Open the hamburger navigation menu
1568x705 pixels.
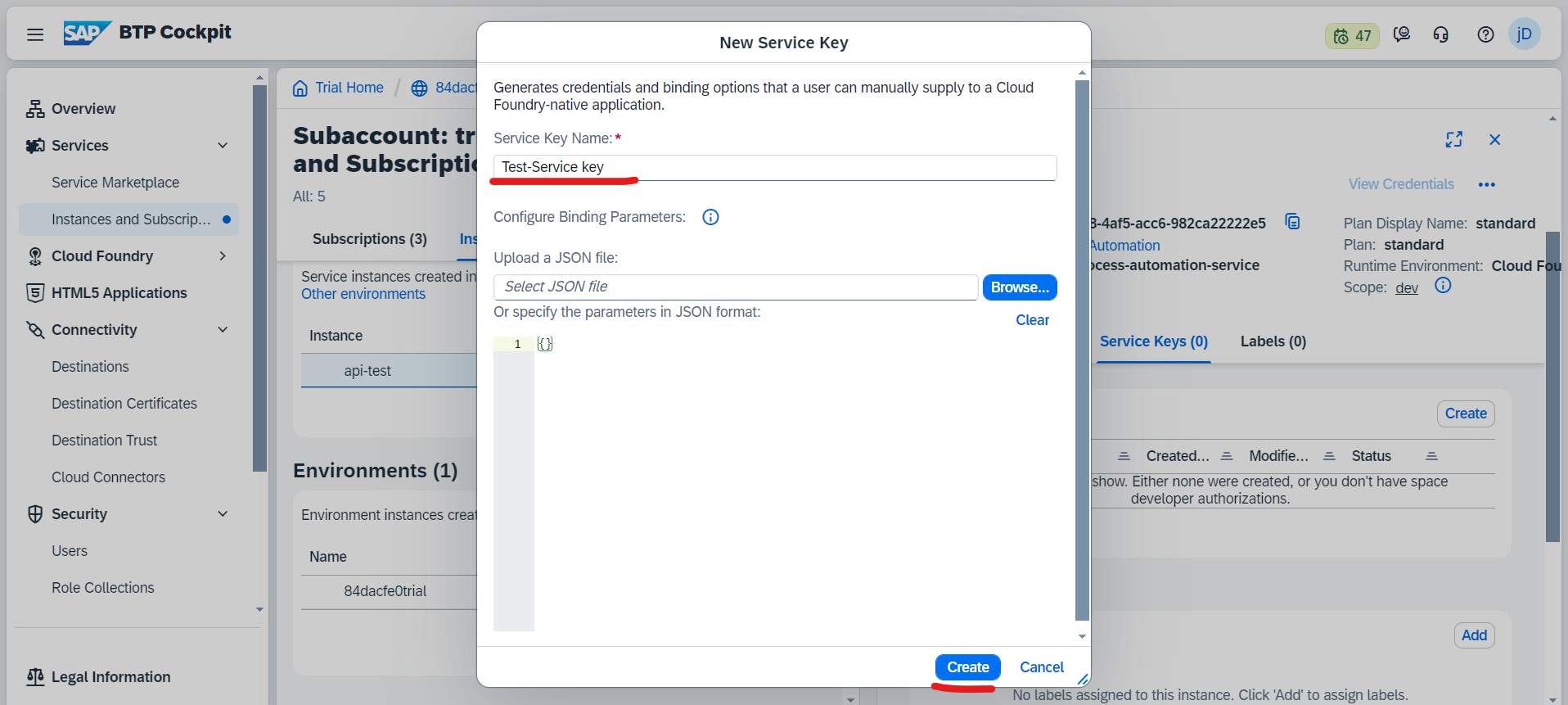35,34
